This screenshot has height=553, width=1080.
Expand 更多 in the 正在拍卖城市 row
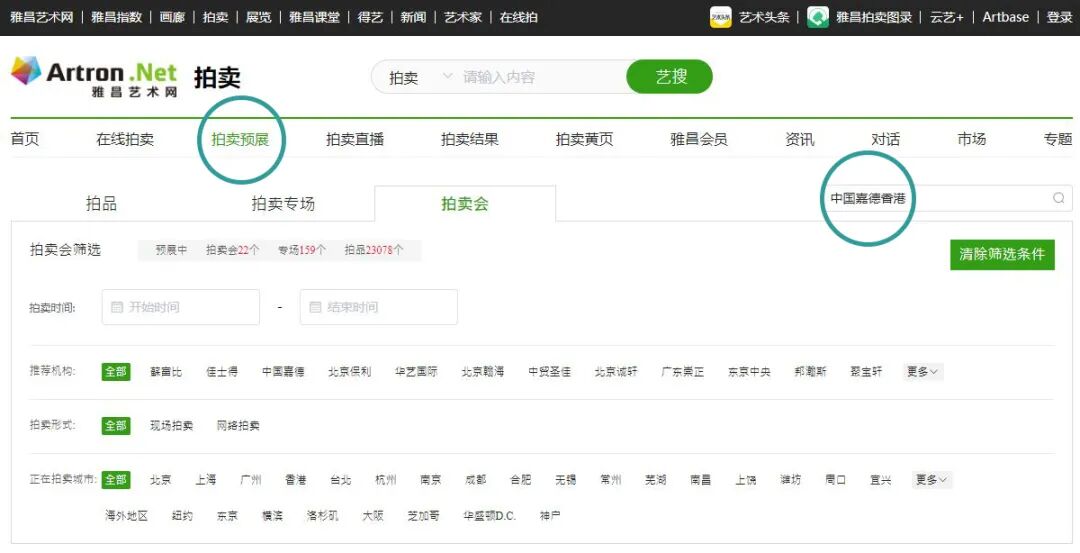pos(932,479)
